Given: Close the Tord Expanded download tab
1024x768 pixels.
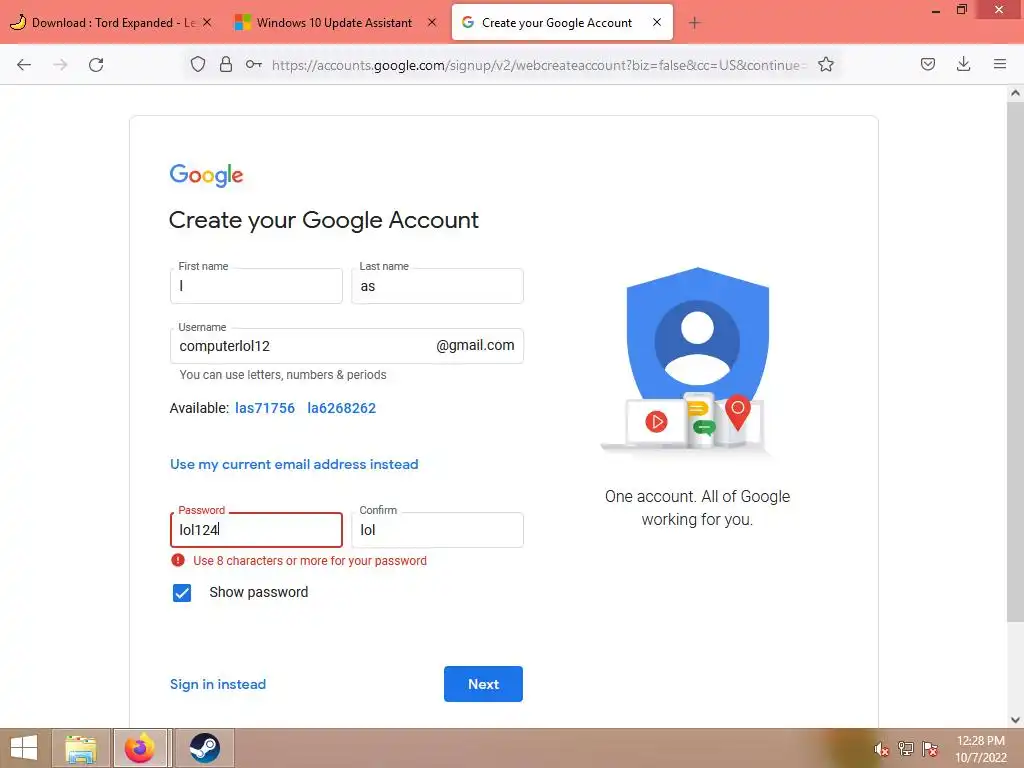Looking at the screenshot, I should pyautogui.click(x=207, y=22).
